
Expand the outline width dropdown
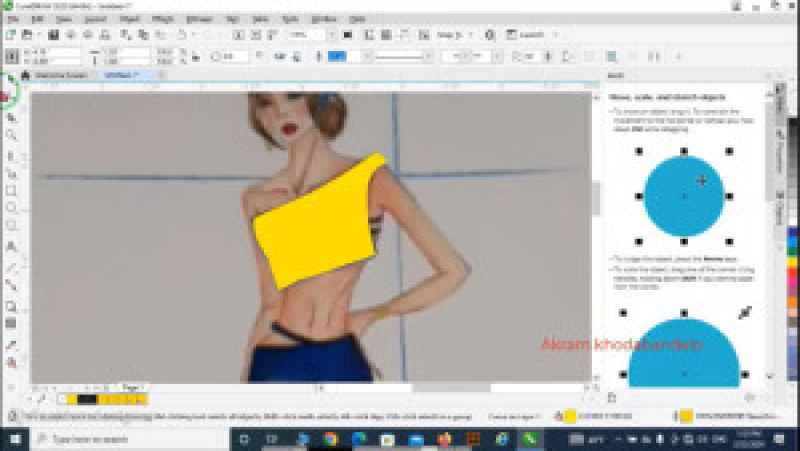366,56
